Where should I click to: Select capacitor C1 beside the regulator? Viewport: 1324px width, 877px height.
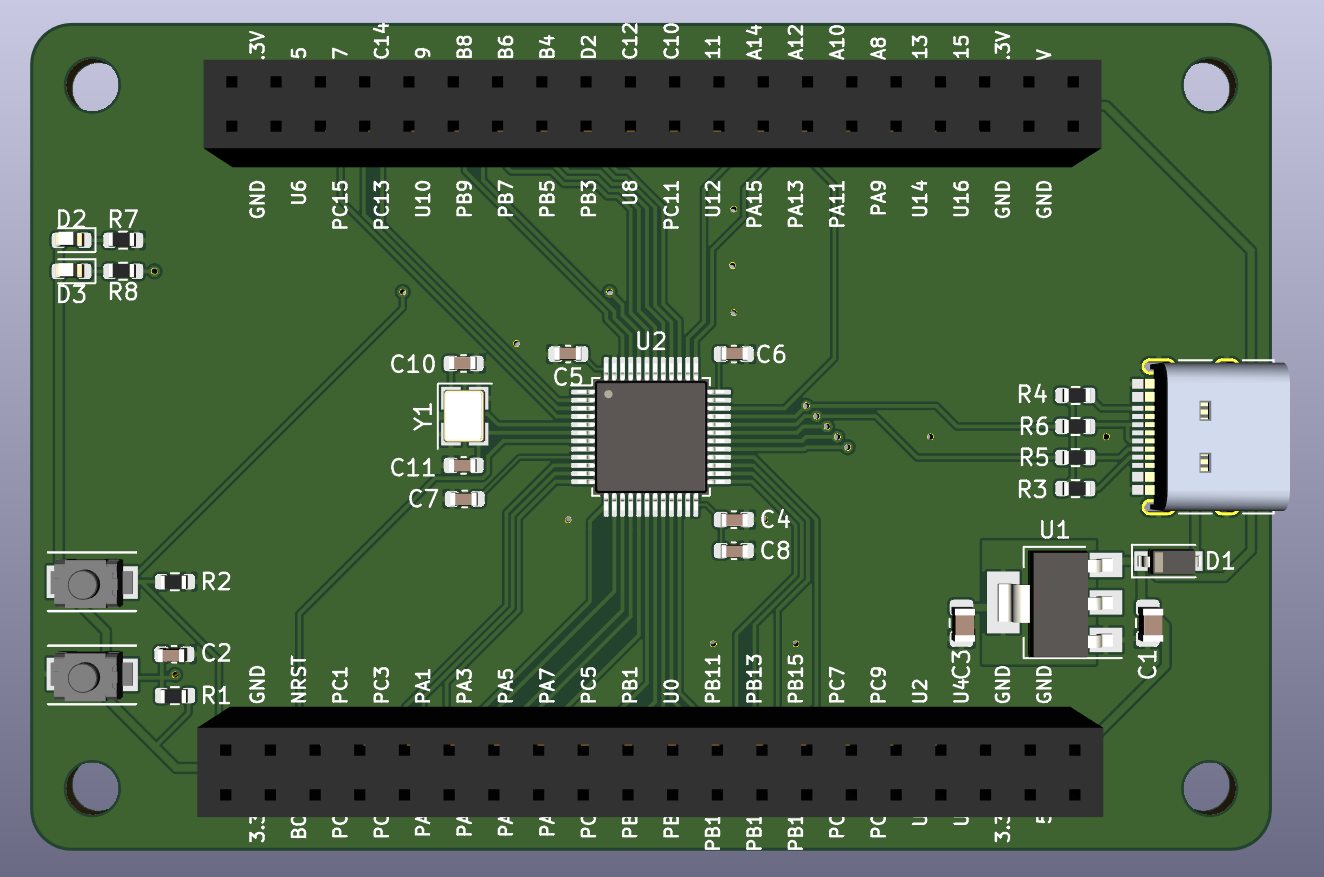1150,624
